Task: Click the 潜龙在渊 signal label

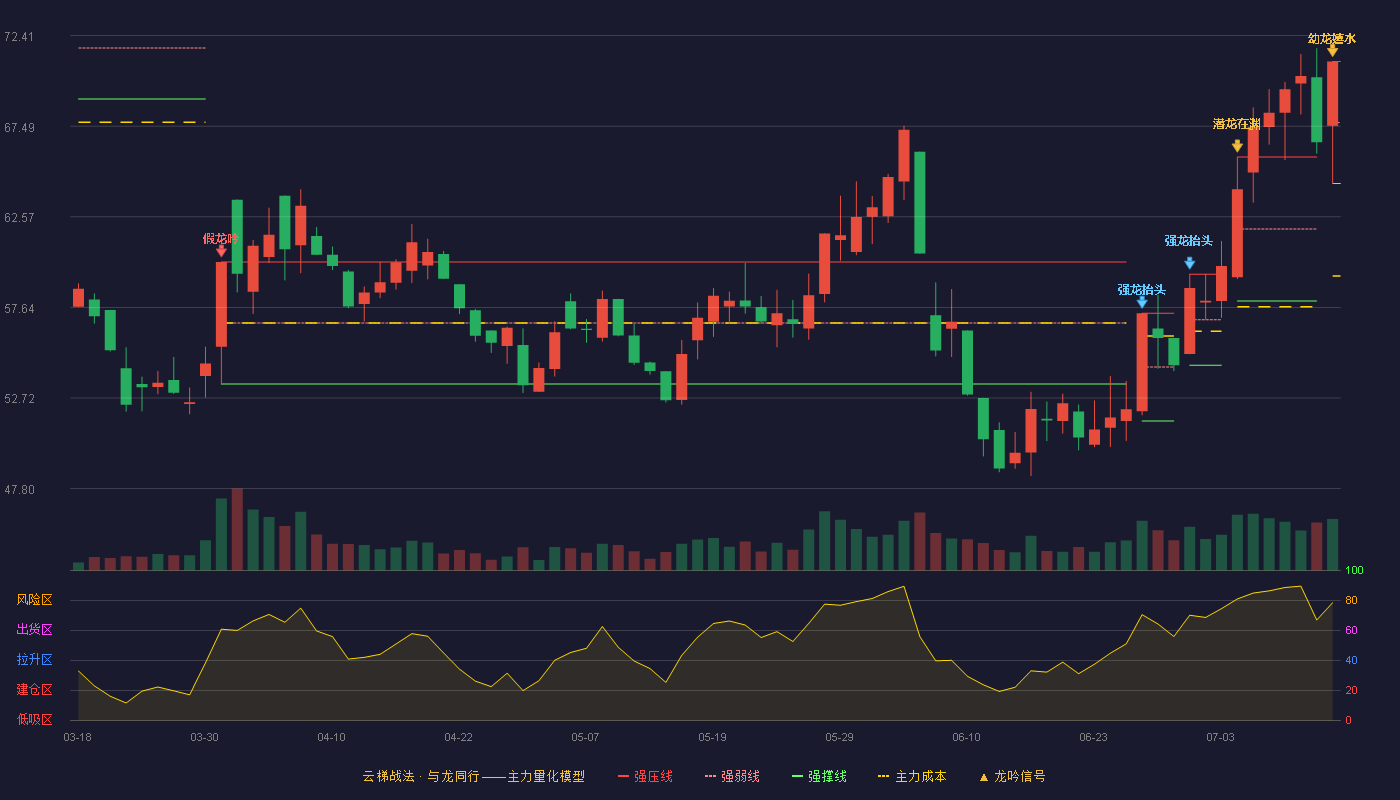Action: pos(1237,124)
